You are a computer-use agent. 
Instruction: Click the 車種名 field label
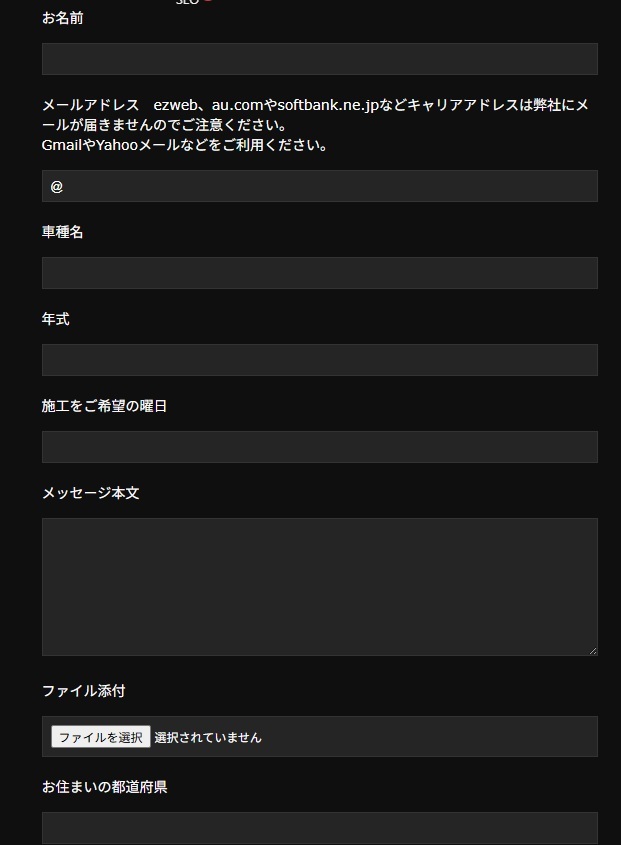click(x=63, y=232)
